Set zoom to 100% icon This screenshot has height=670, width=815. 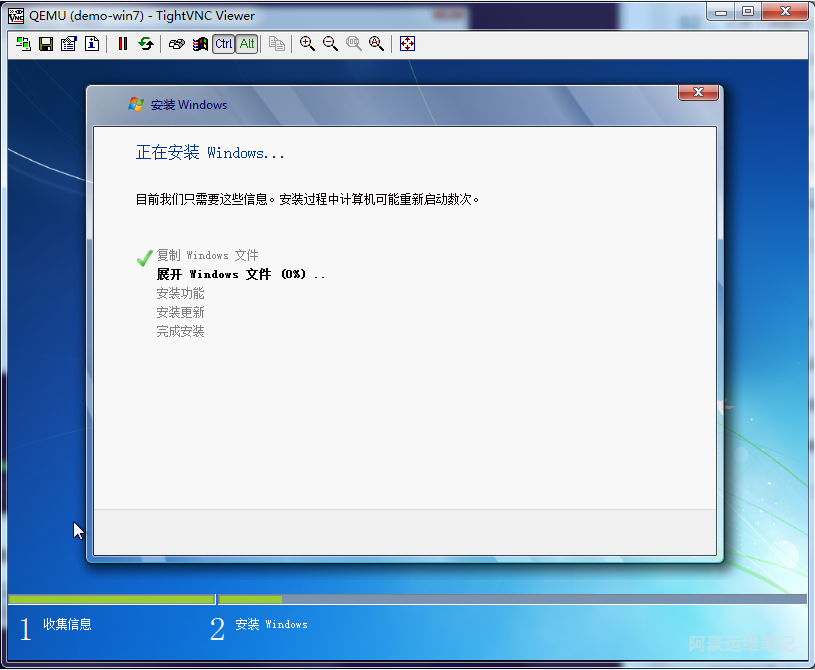(x=353, y=44)
